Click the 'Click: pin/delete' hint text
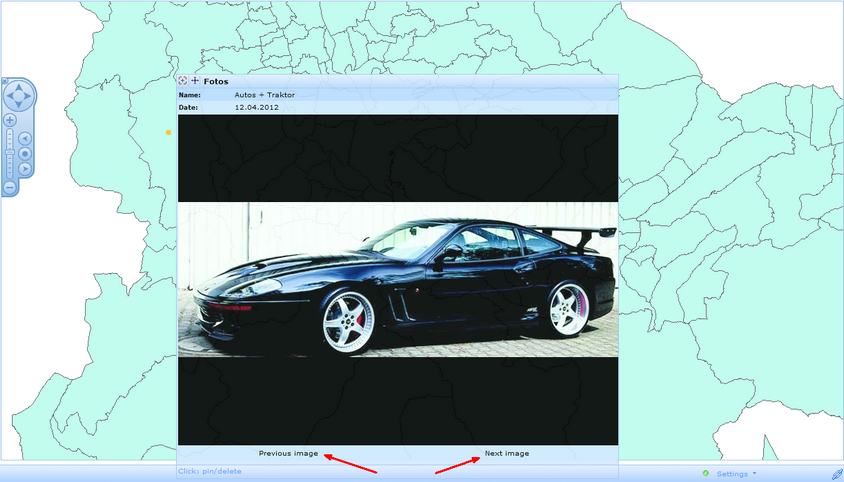This screenshot has width=844, height=482. tap(209, 471)
